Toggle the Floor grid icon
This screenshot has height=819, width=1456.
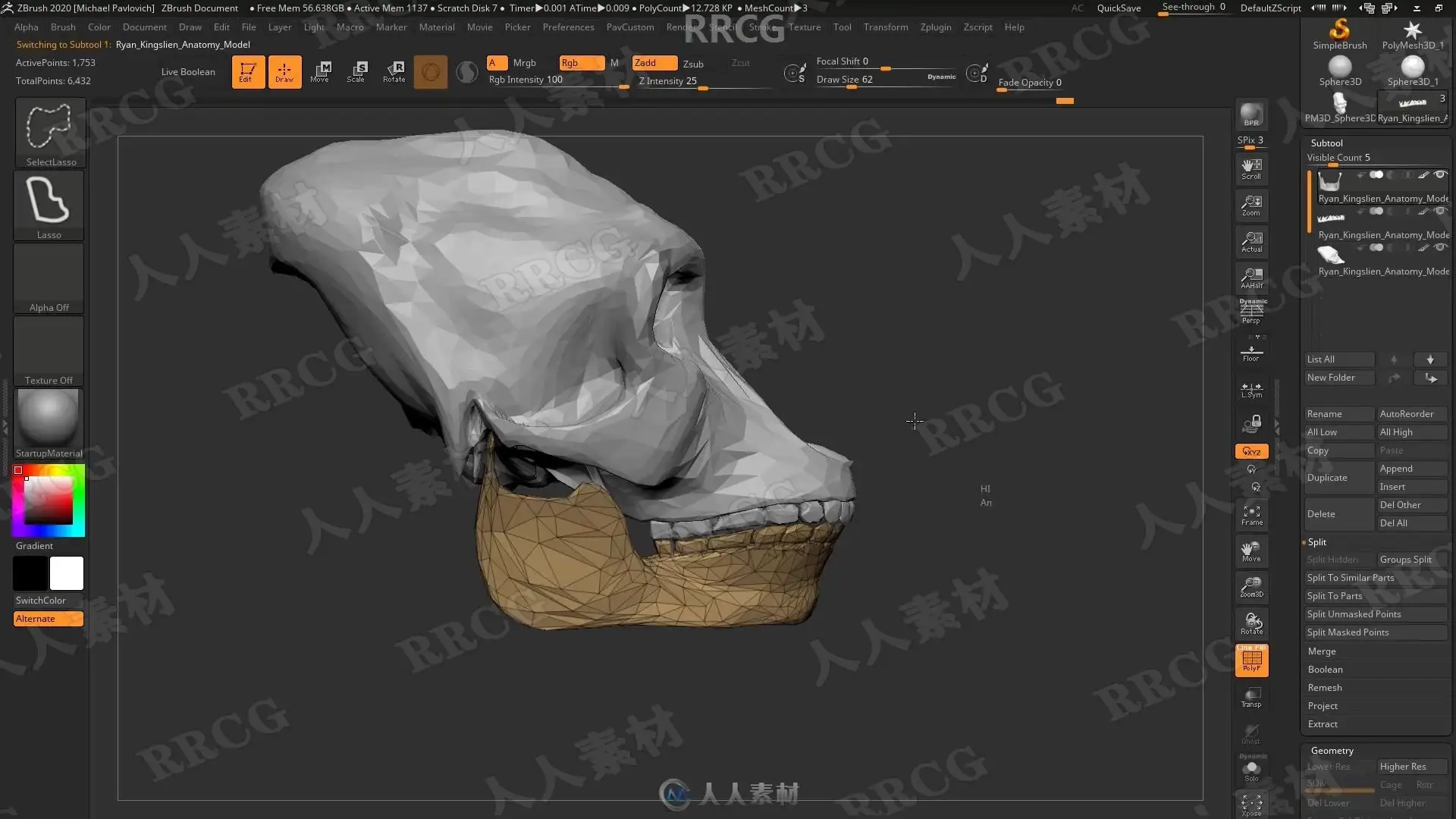[1251, 353]
